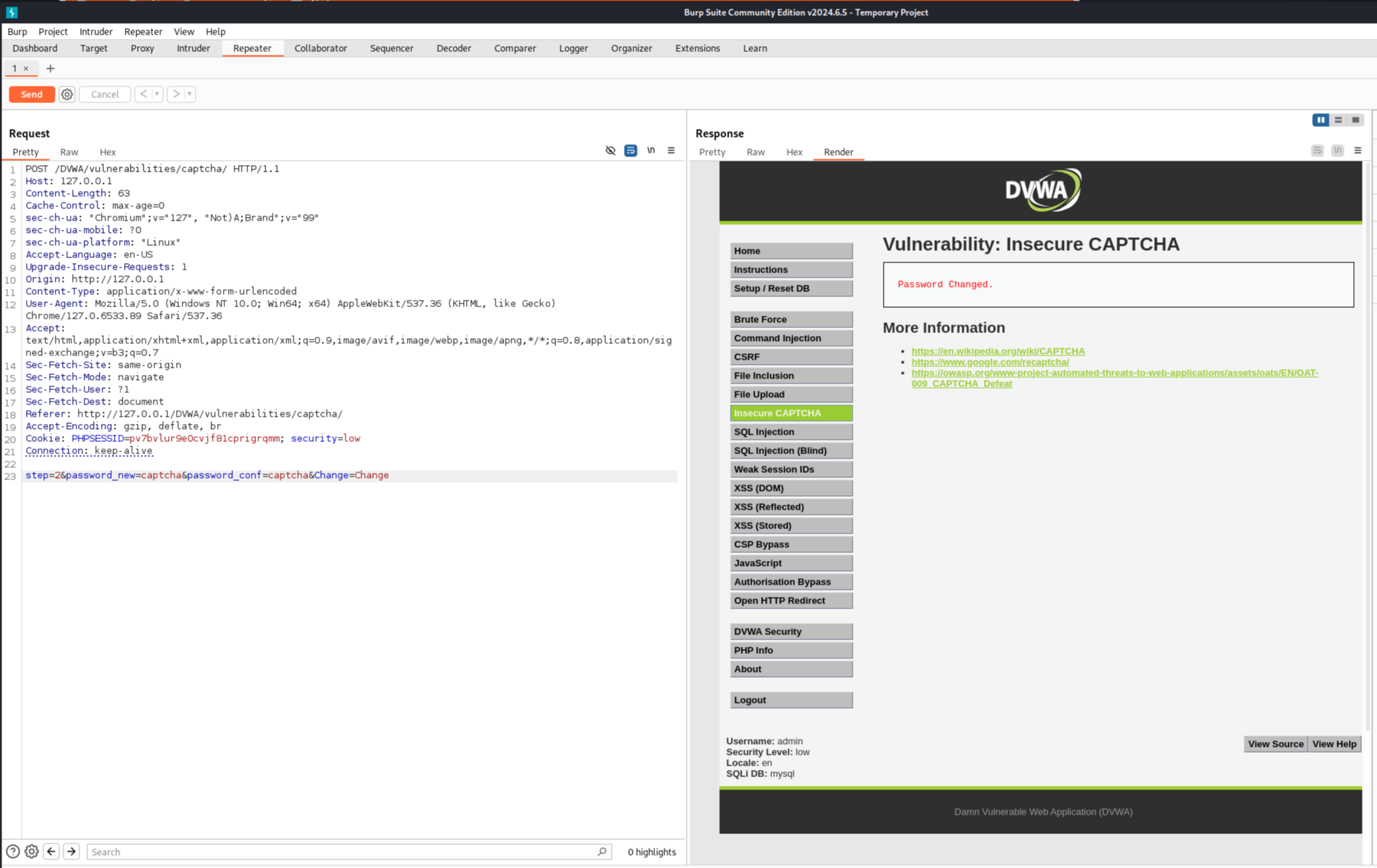This screenshot has height=868, width=1377.
Task: Click the request body line step=2
Action: tap(206, 475)
